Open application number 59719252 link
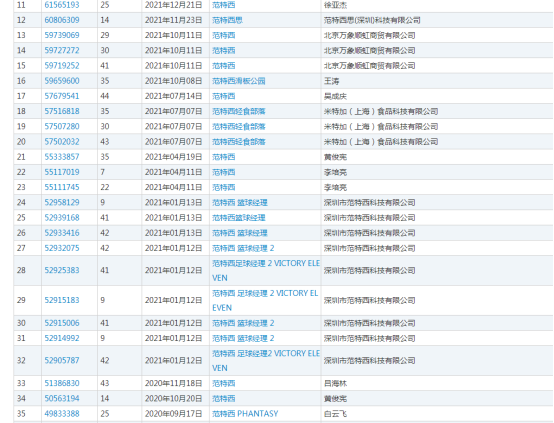This screenshot has height=423, width=554. [62, 66]
